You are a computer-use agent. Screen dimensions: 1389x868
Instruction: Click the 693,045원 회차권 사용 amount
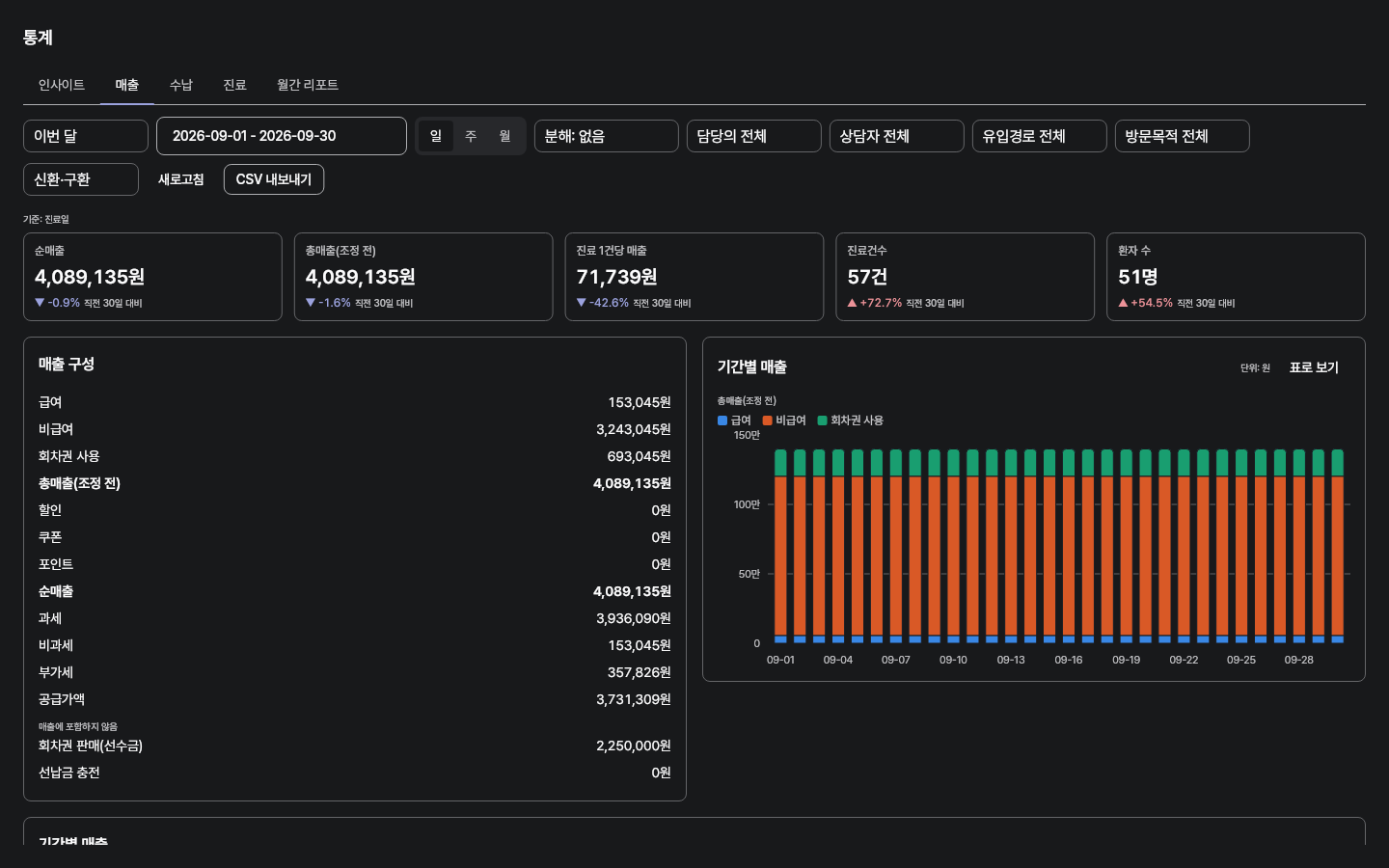pyautogui.click(x=640, y=456)
